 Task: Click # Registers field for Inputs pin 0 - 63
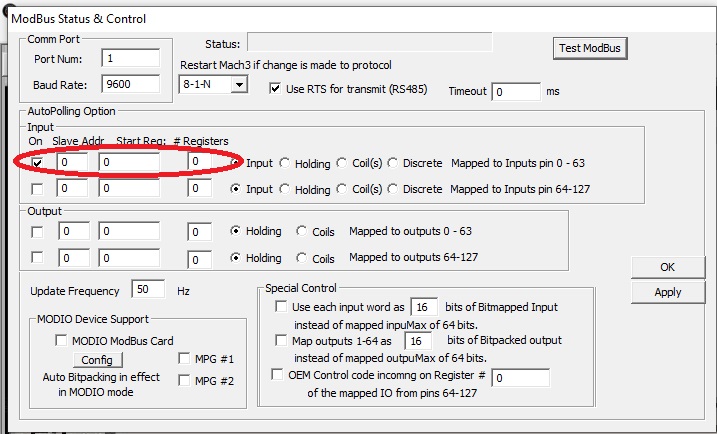(199, 161)
